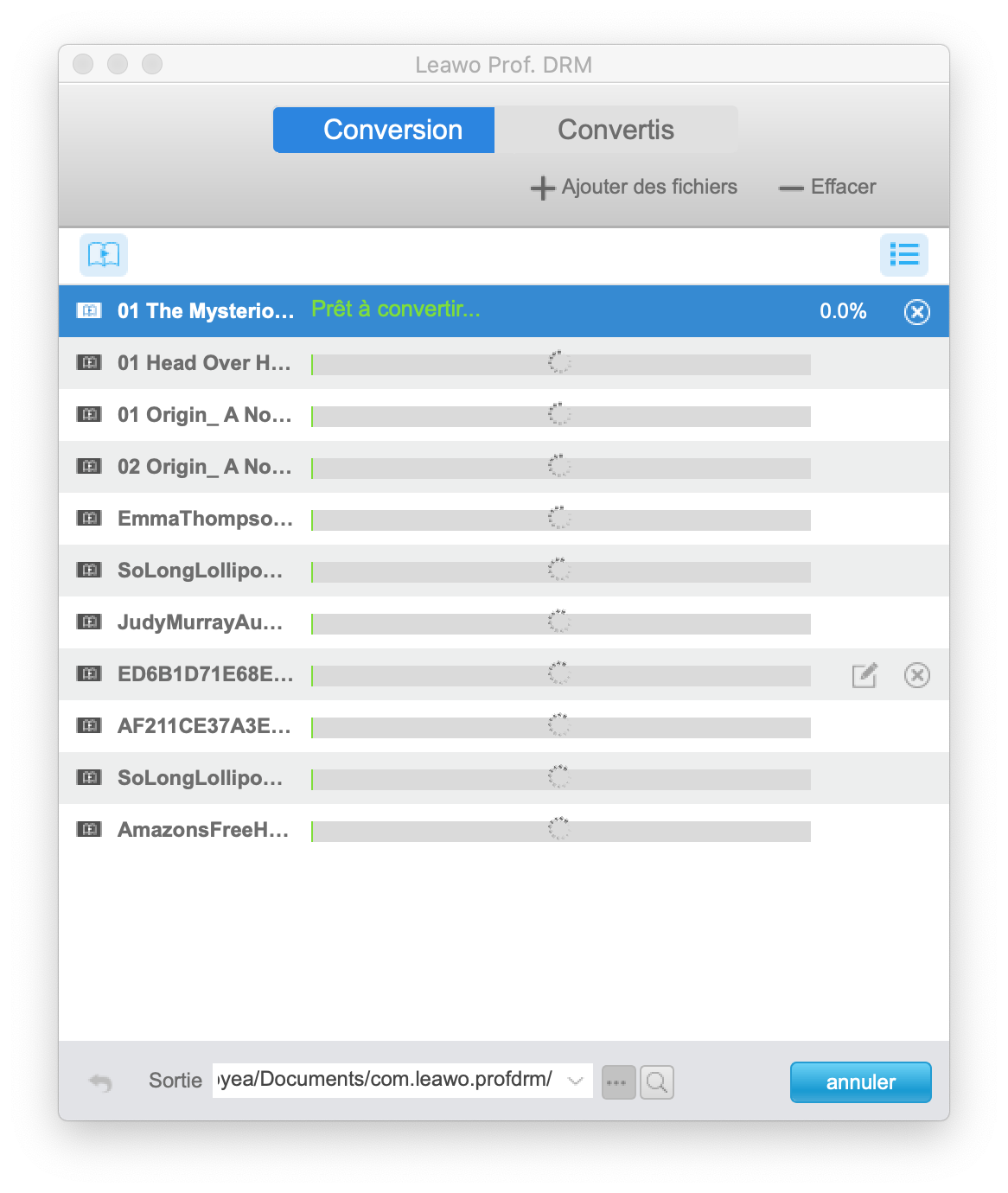Viewport: 1008px width, 1193px height.
Task: Select the 01 The Mysterio… row
Action: pos(504,311)
